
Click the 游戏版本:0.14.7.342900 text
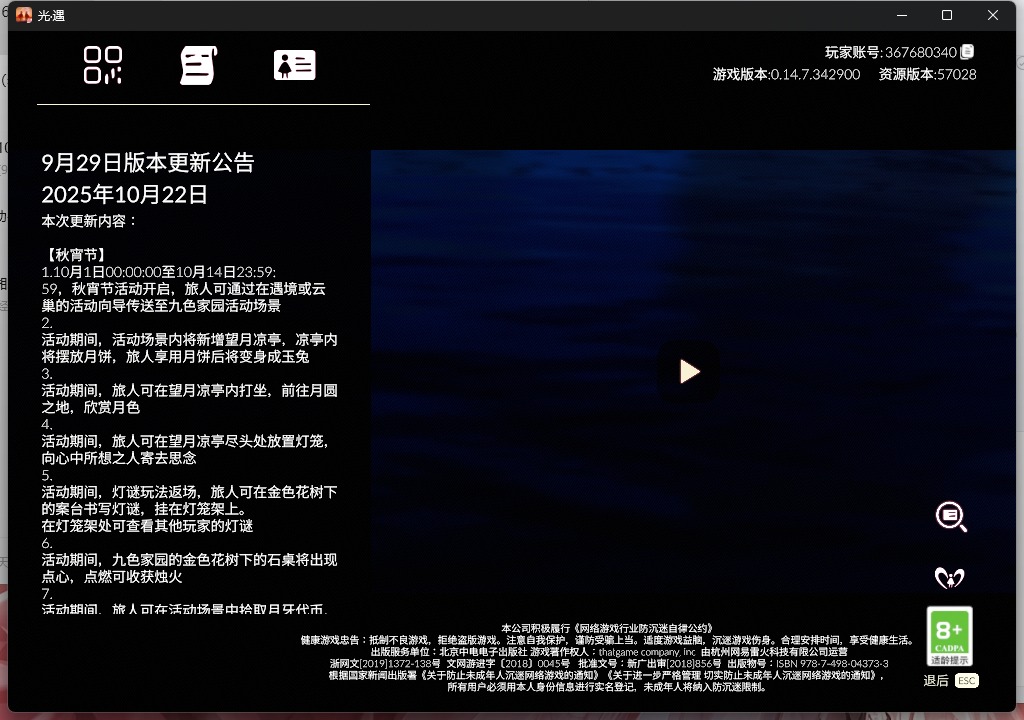click(786, 74)
